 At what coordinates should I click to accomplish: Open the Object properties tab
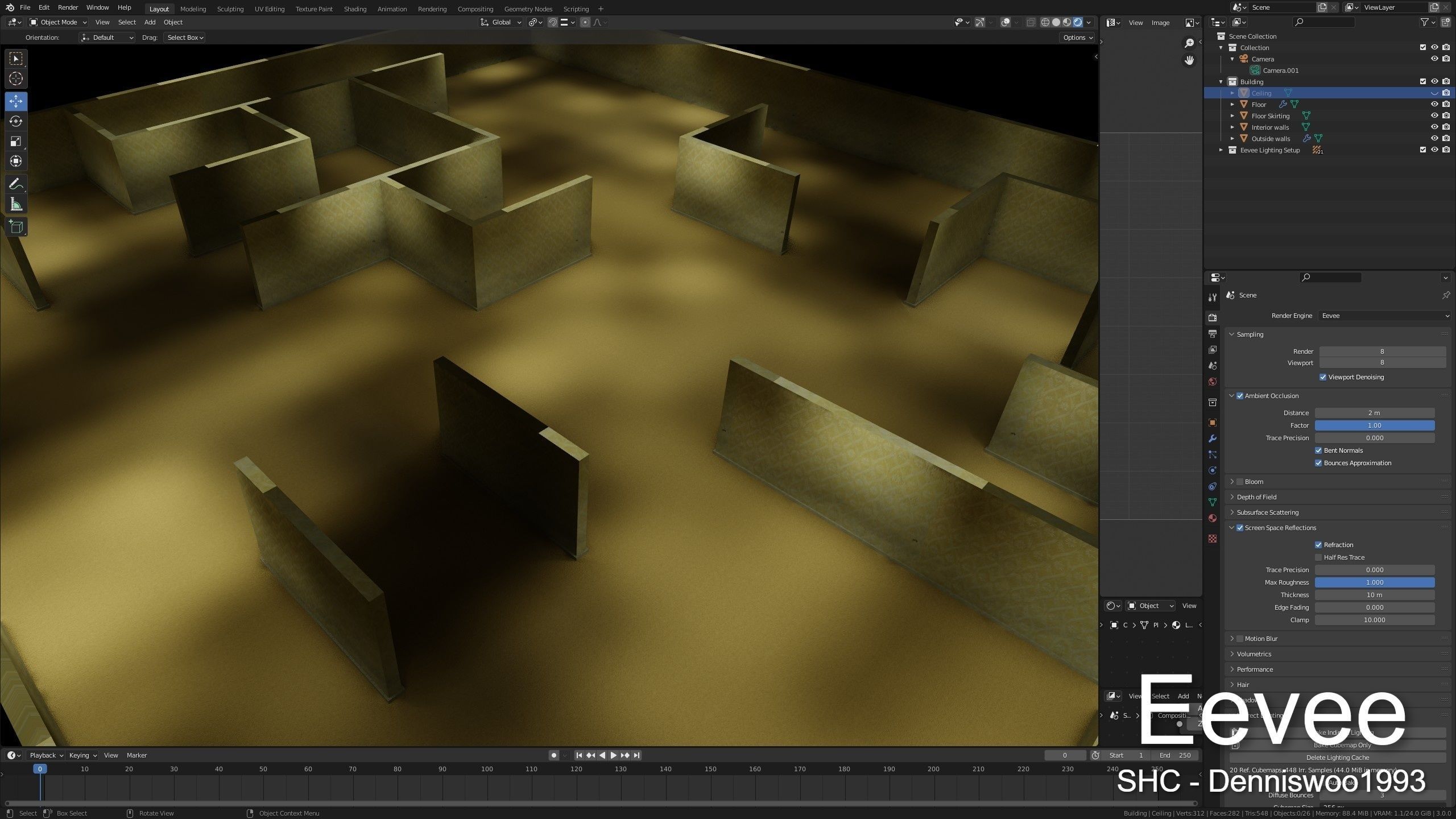point(1213,423)
